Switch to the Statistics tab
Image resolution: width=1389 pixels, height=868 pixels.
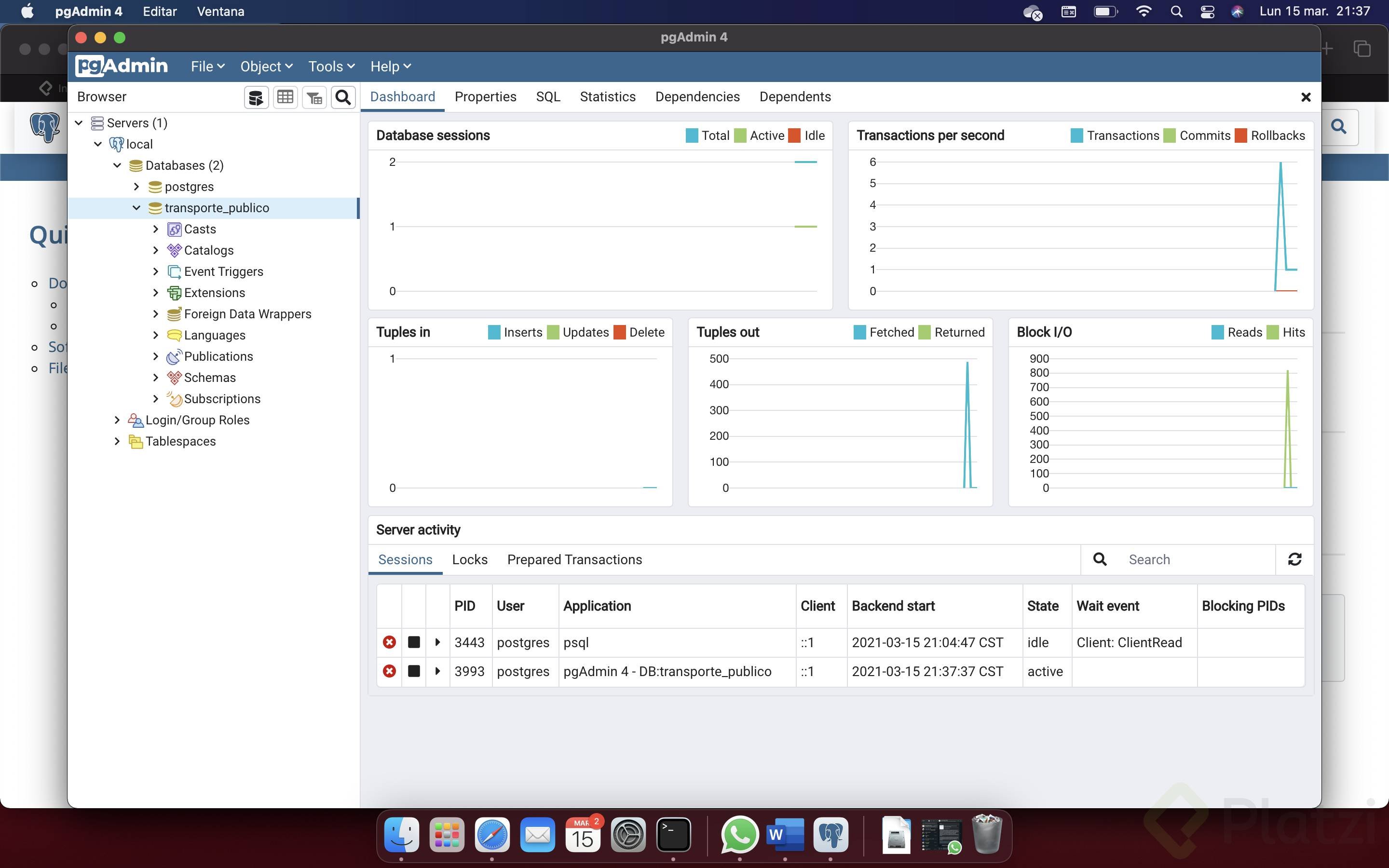(x=607, y=97)
